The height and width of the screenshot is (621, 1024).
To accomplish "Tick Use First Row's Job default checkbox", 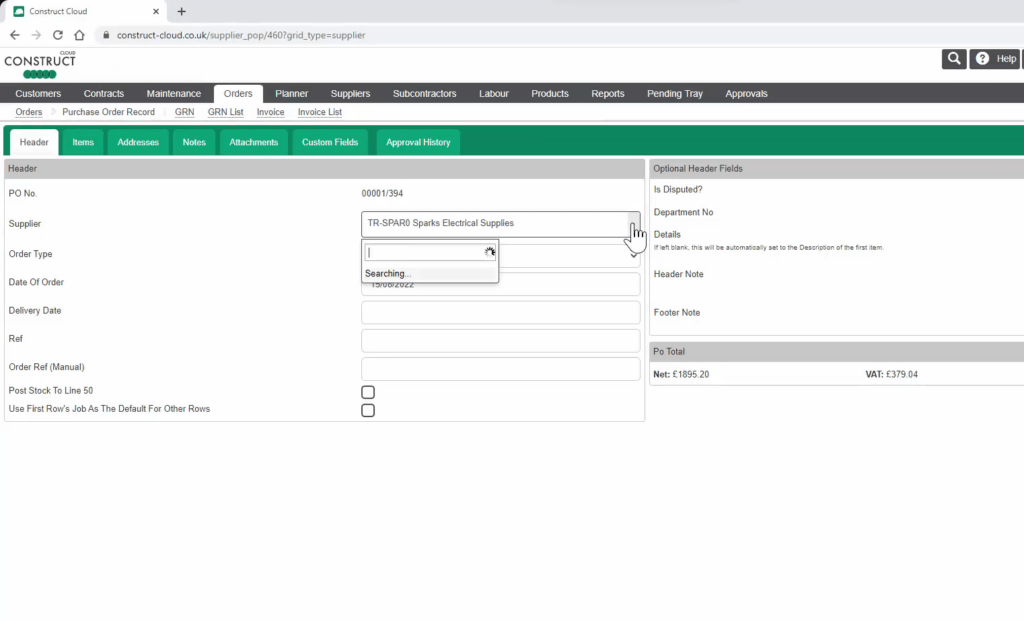I will [368, 410].
